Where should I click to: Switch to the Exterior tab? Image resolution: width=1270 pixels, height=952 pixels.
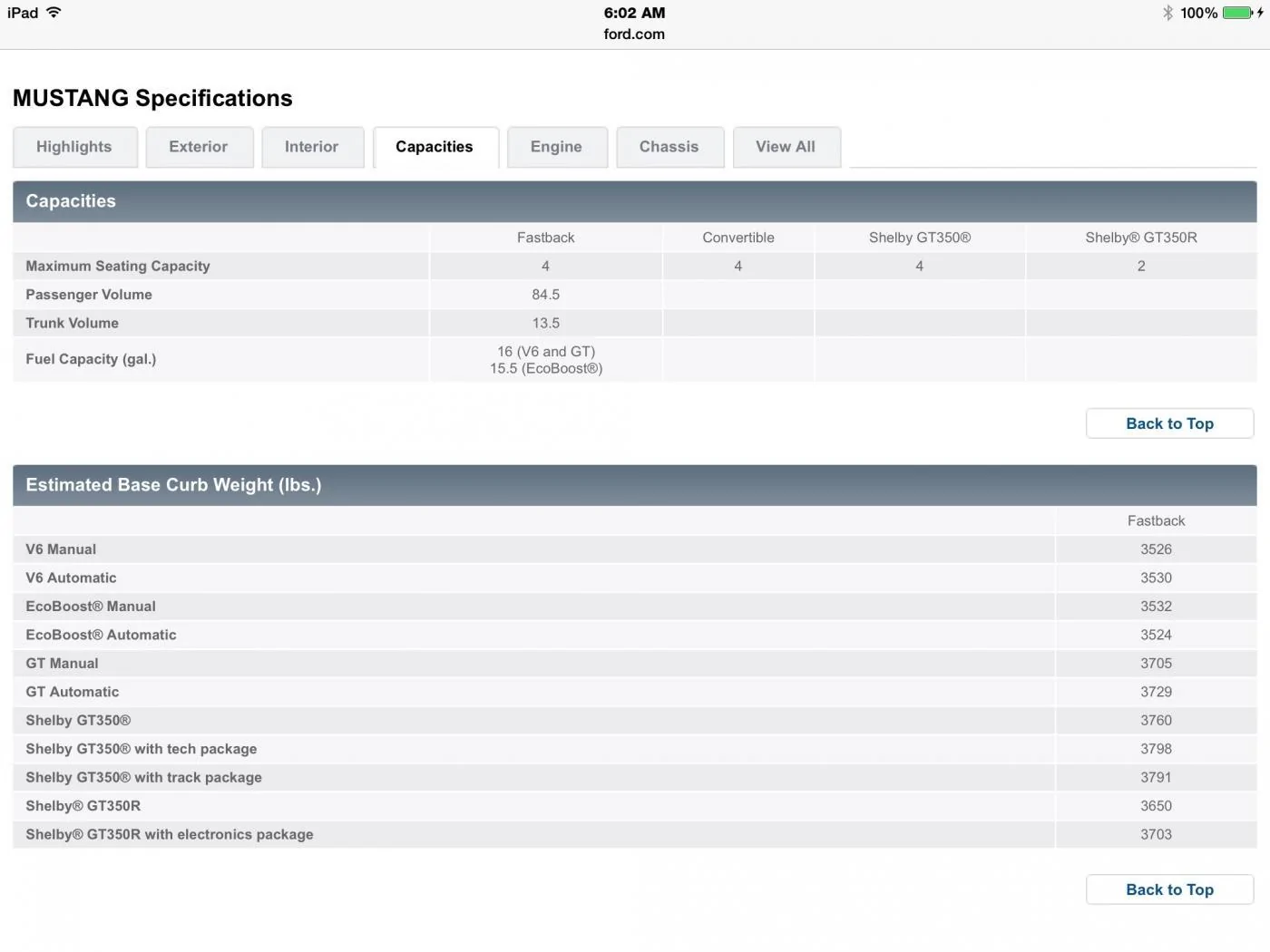(199, 147)
